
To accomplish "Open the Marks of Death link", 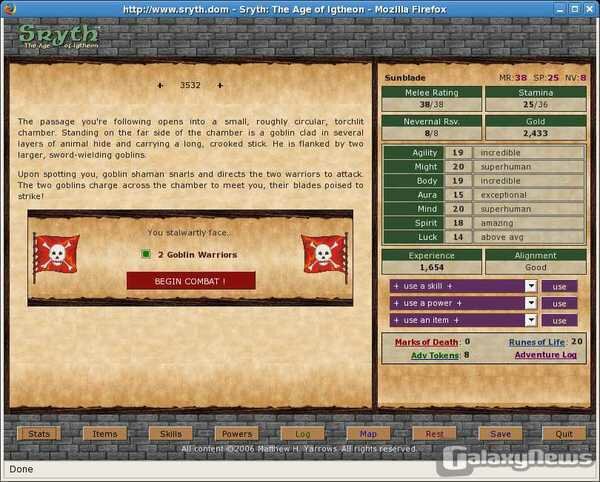I will coord(426,342).
